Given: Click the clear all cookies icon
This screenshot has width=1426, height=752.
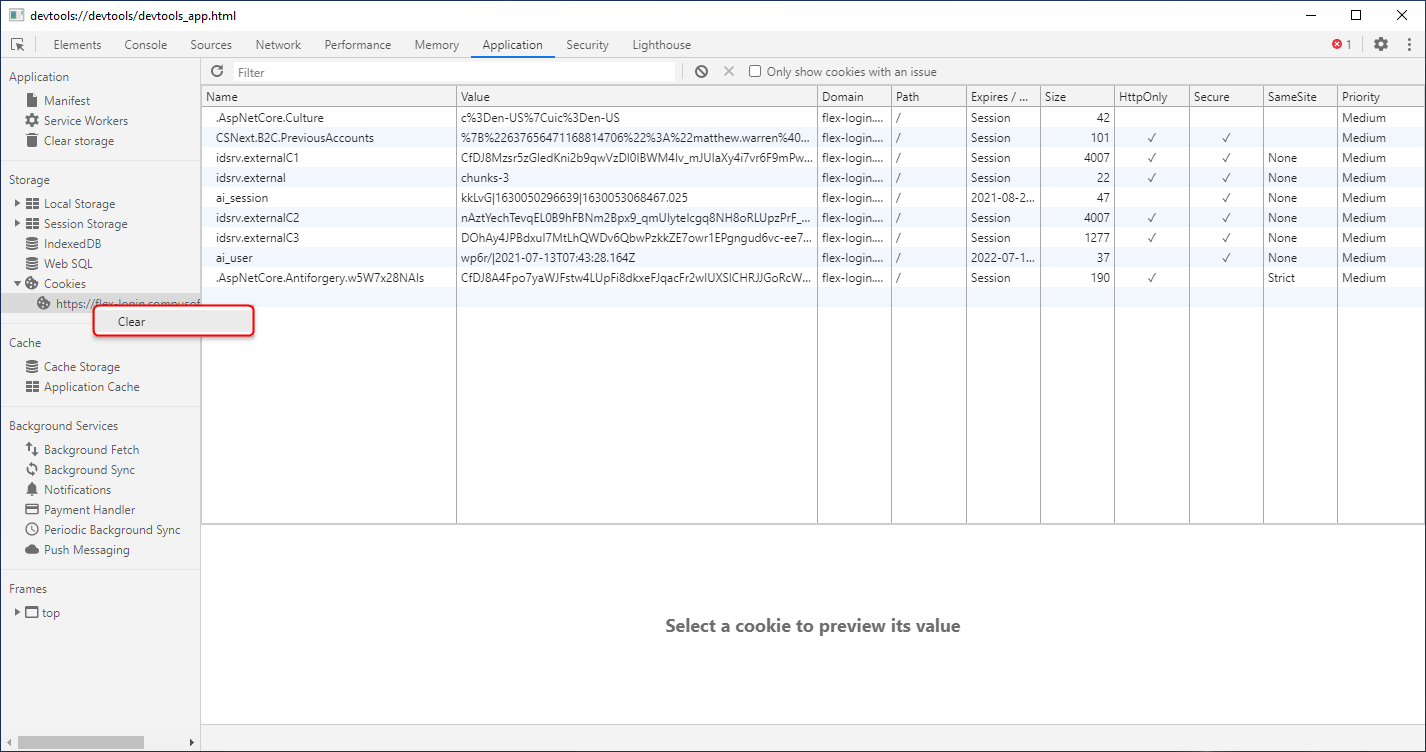Looking at the screenshot, I should click(x=702, y=72).
